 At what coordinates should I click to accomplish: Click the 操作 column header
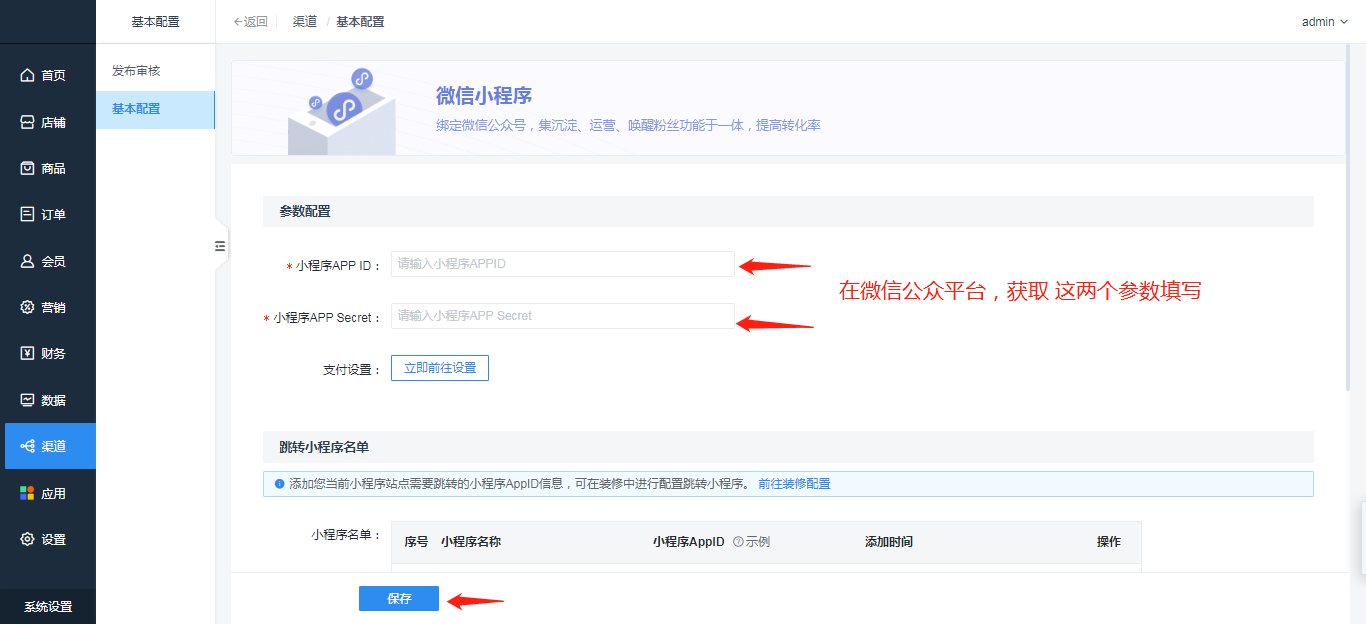coord(1109,542)
